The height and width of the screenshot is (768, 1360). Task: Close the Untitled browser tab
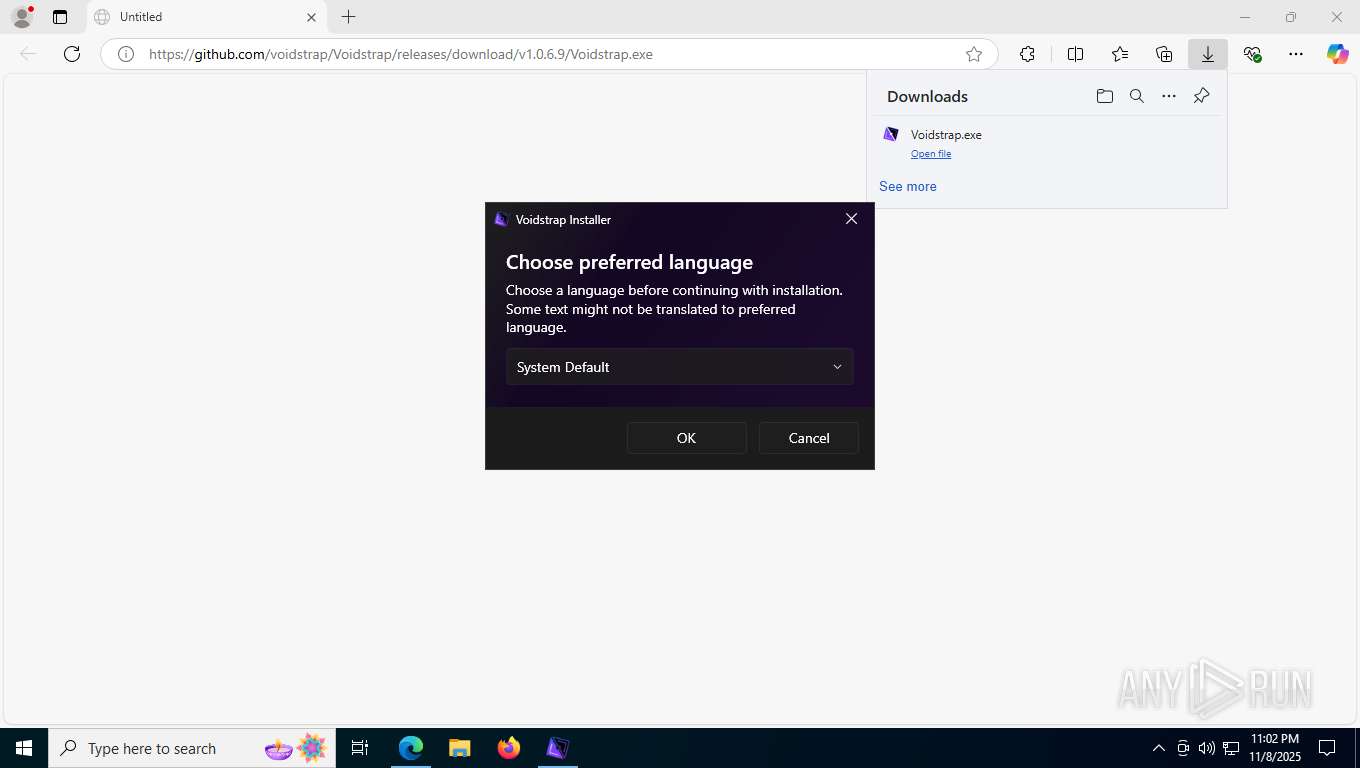pos(311,17)
